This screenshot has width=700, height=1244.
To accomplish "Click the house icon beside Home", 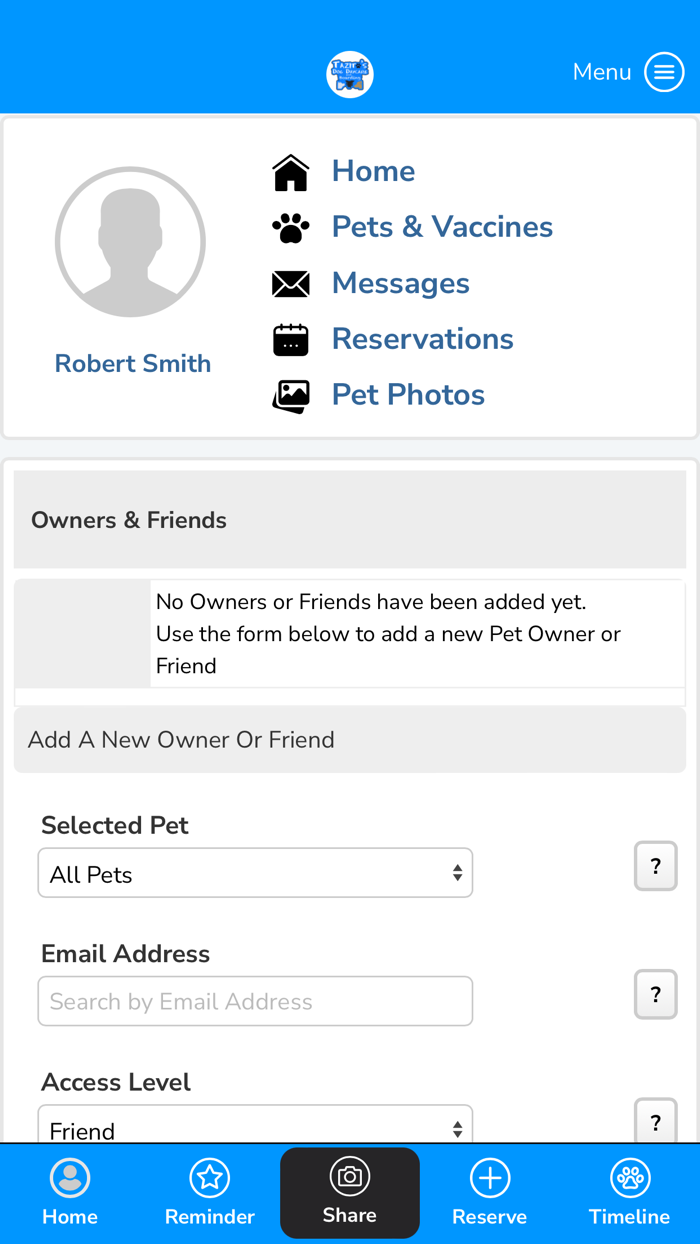I will 291,172.
